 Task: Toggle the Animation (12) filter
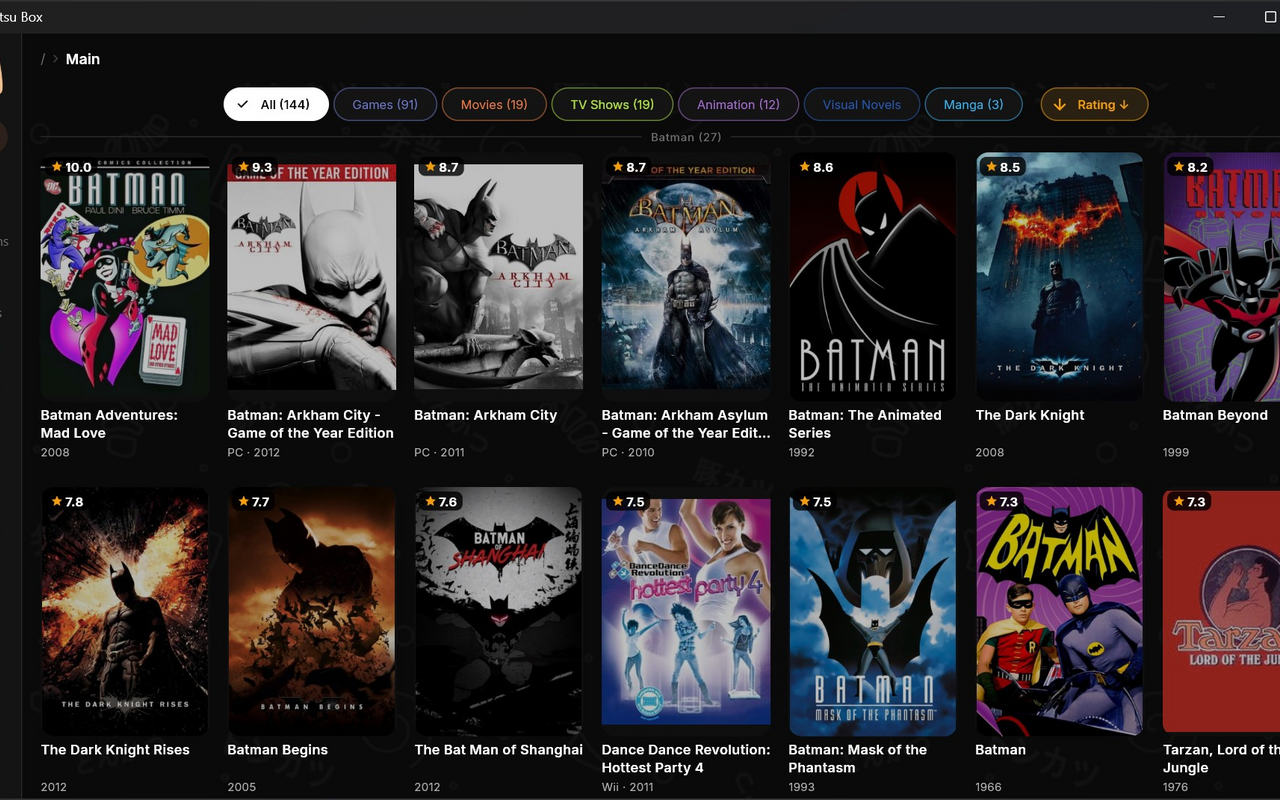(738, 104)
